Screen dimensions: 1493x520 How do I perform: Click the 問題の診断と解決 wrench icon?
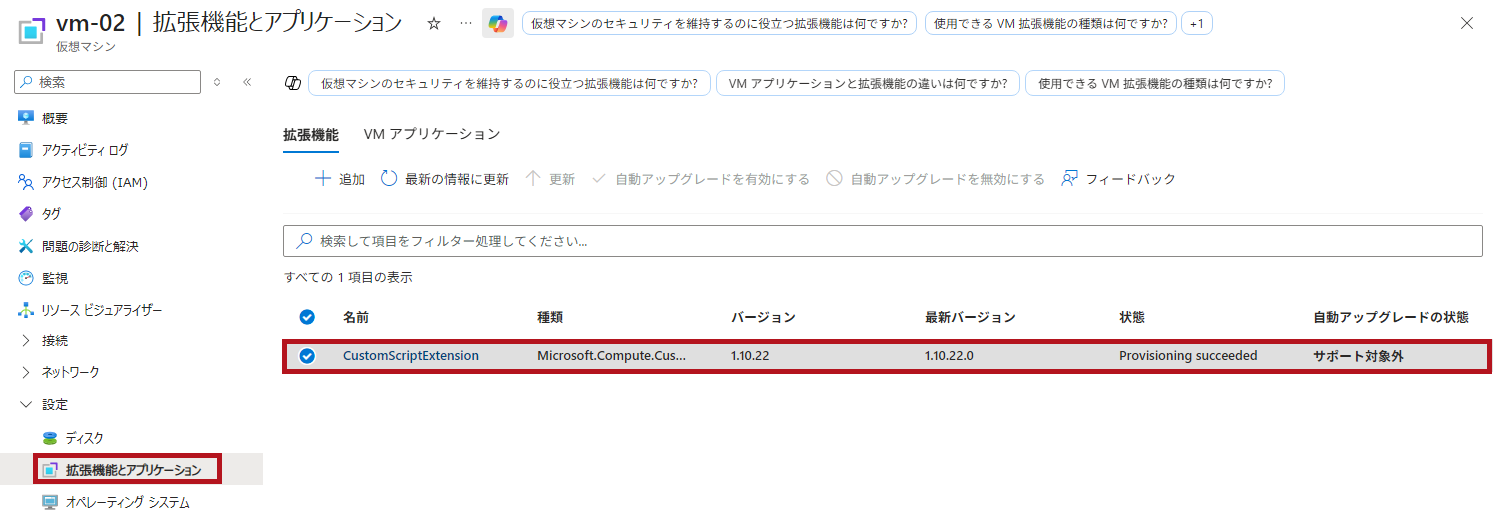click(x=26, y=246)
